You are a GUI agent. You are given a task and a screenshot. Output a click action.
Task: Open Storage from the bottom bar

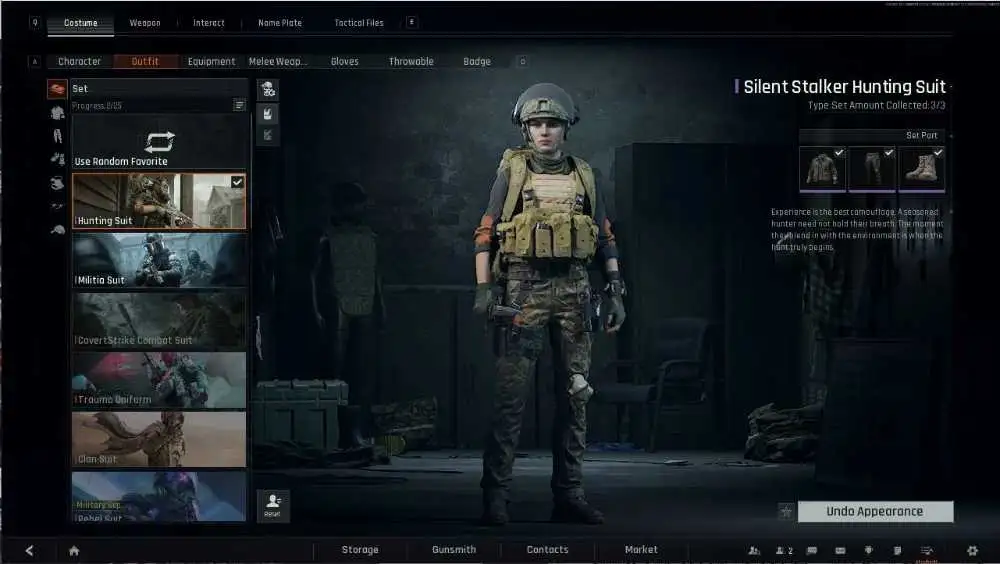[360, 550]
